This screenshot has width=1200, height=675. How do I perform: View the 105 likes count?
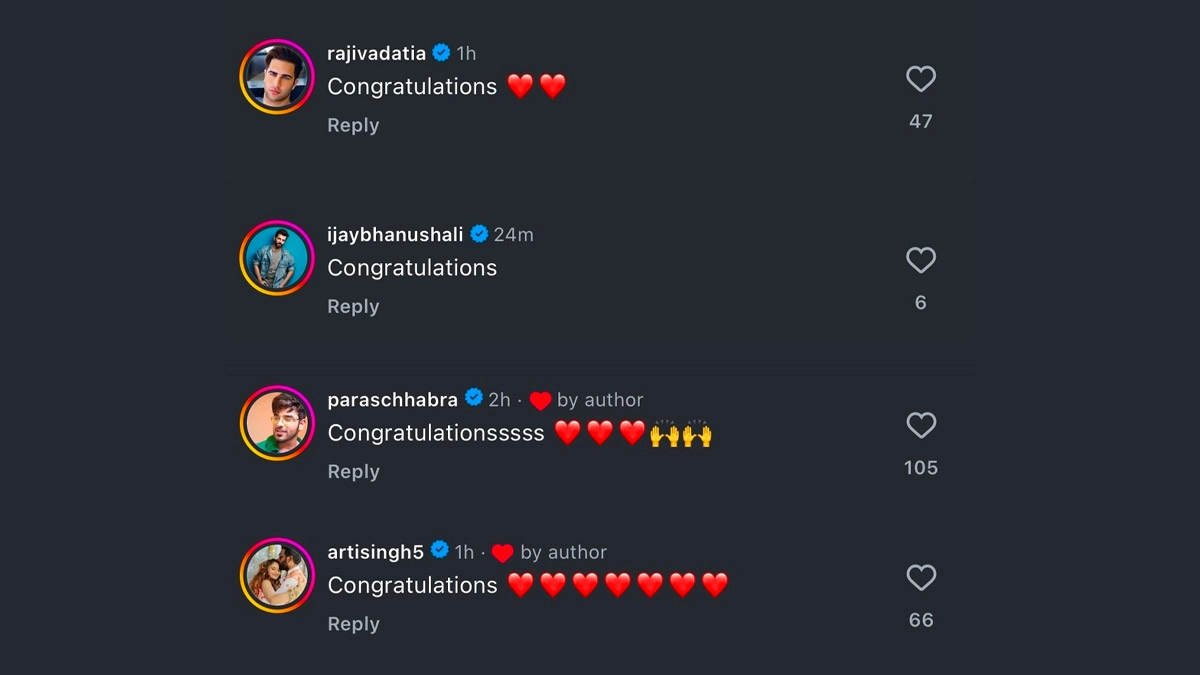pyautogui.click(x=920, y=468)
